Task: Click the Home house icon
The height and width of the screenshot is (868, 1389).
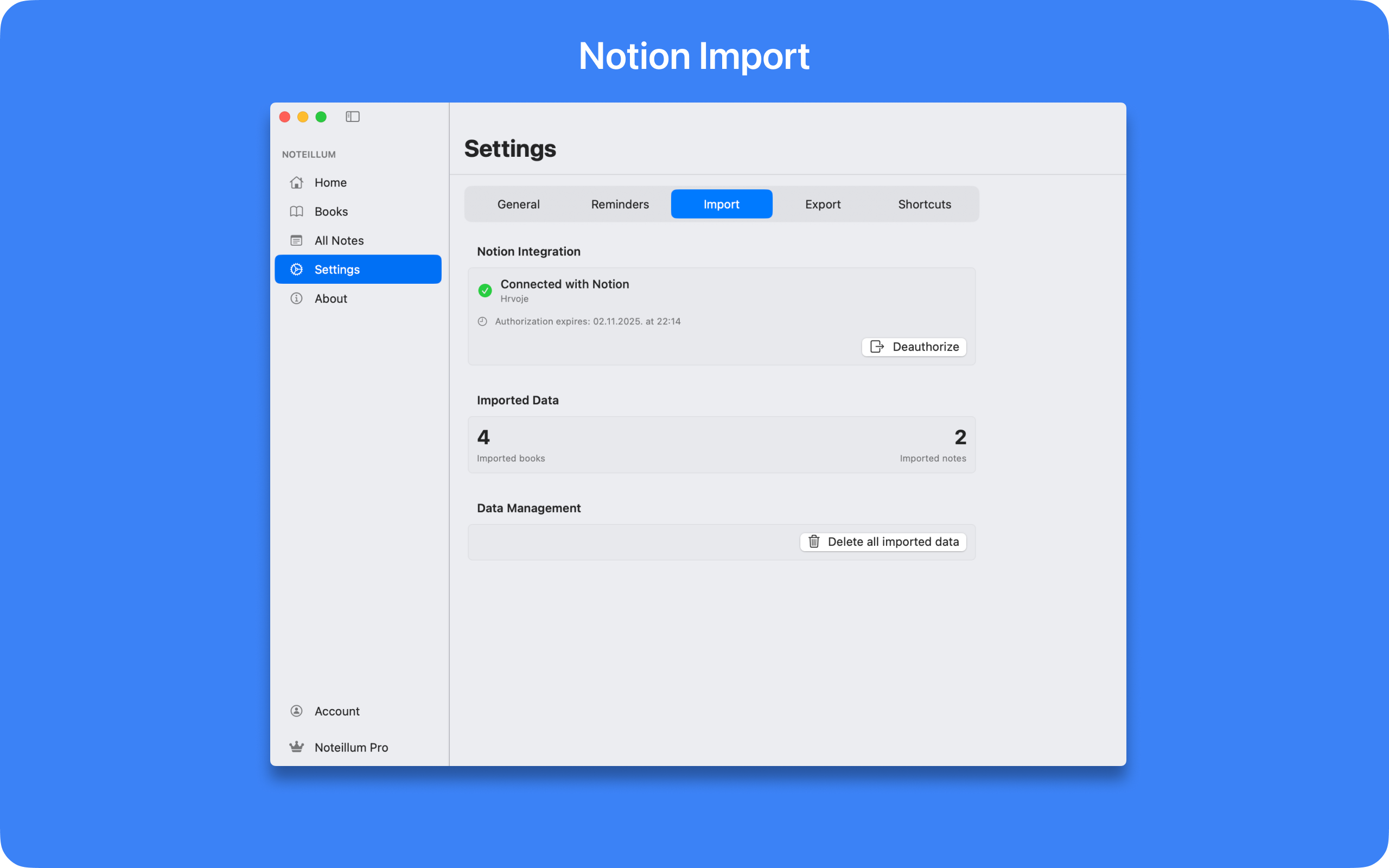Action: pos(296,183)
